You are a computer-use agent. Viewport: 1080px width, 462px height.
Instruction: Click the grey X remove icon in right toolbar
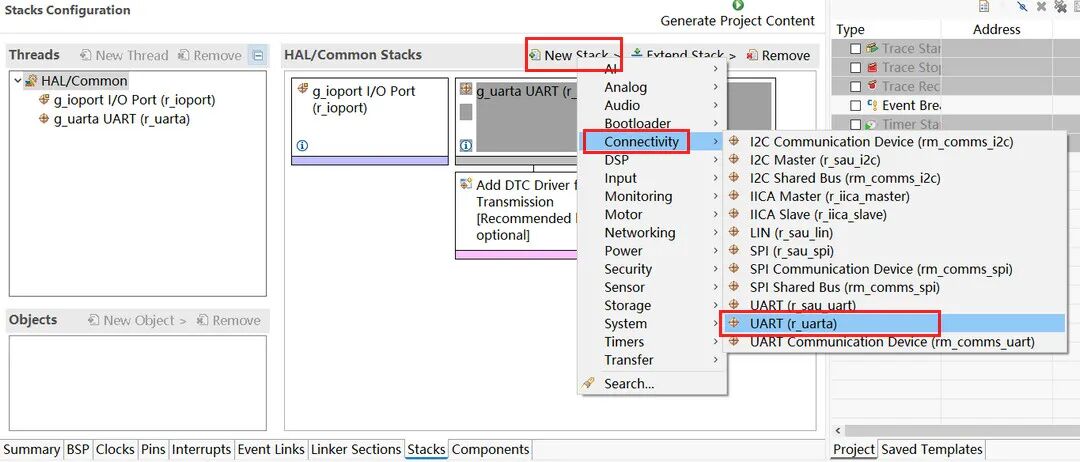coord(1041,7)
